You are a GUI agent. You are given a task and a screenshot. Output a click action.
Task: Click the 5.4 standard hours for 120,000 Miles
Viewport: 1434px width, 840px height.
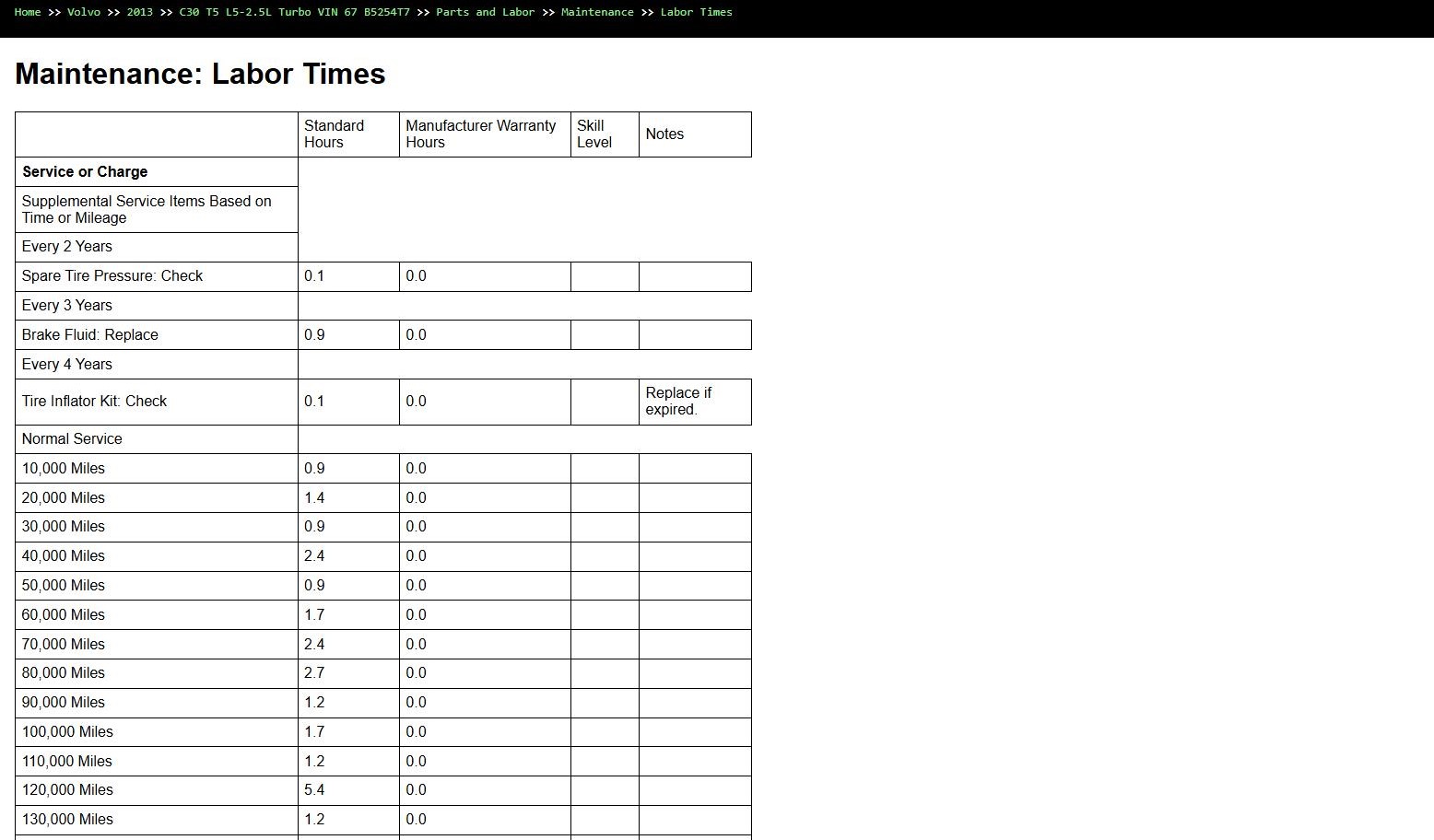pyautogui.click(x=348, y=790)
